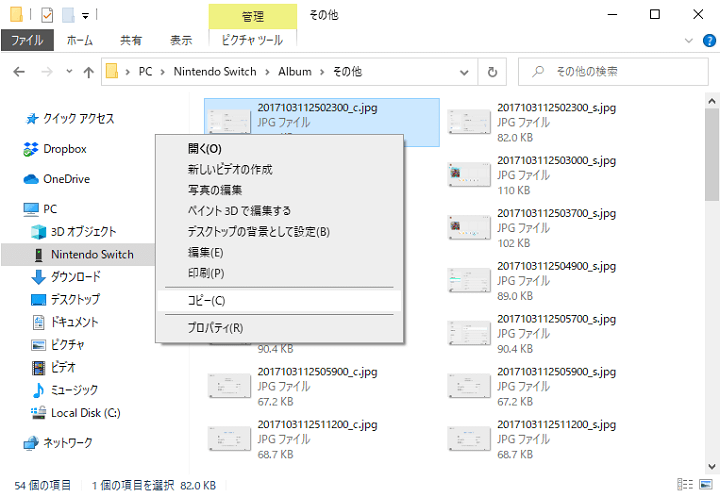The width and height of the screenshot is (720, 497).
Task: Choose プロパティ(R) from context menu
Action: tap(279, 328)
